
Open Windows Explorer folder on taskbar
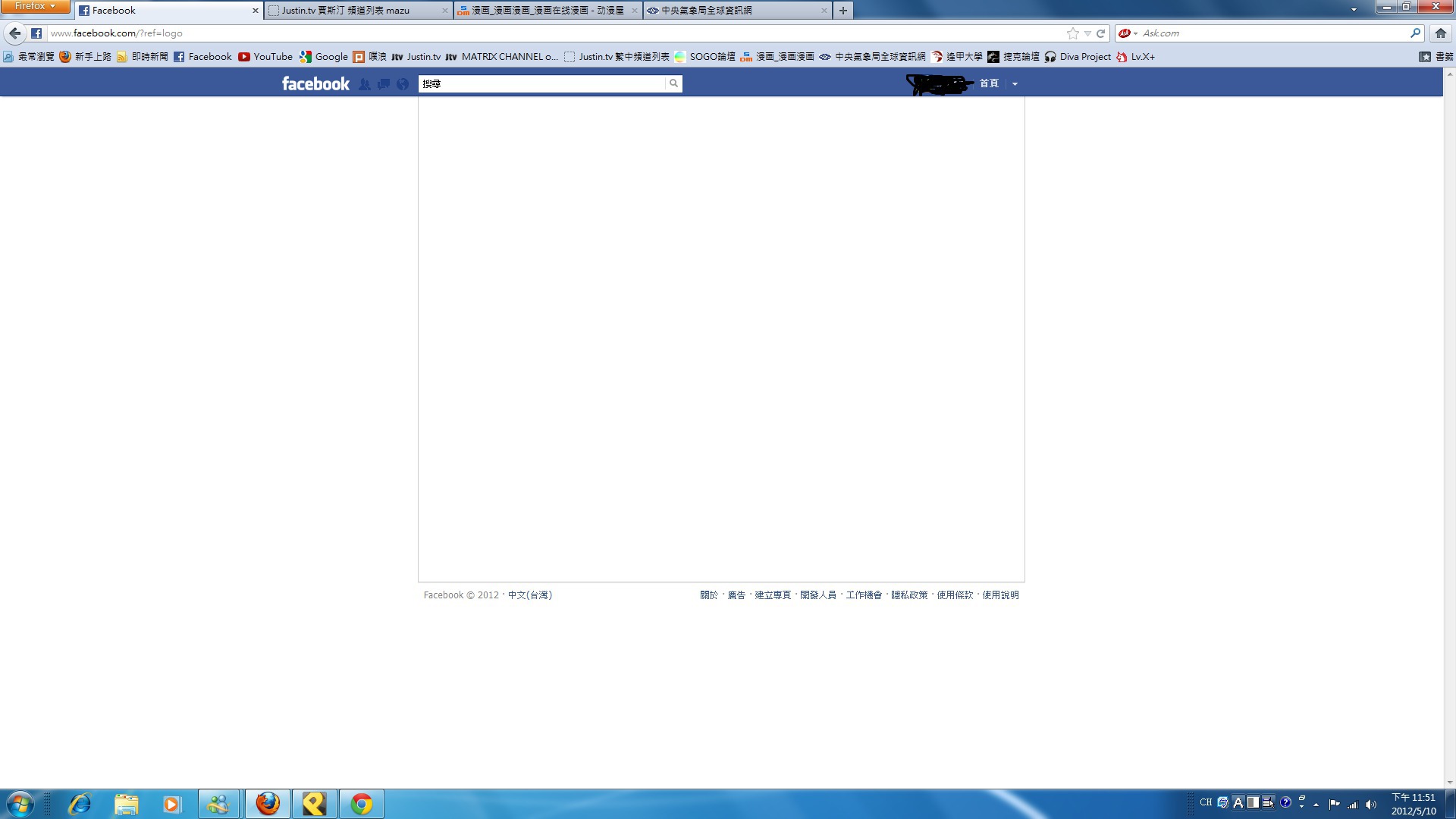[127, 804]
